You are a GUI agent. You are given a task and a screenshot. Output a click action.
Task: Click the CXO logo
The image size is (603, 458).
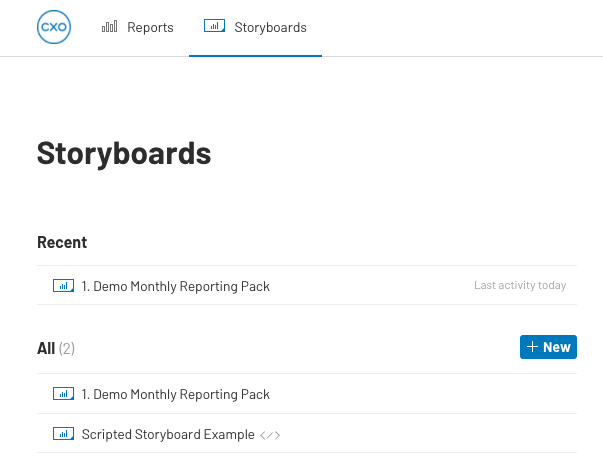pos(54,27)
